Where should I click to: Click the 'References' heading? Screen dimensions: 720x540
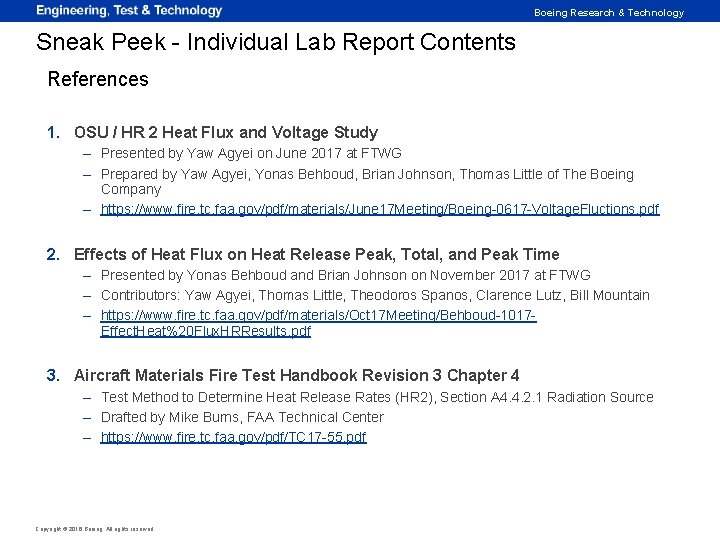98,79
